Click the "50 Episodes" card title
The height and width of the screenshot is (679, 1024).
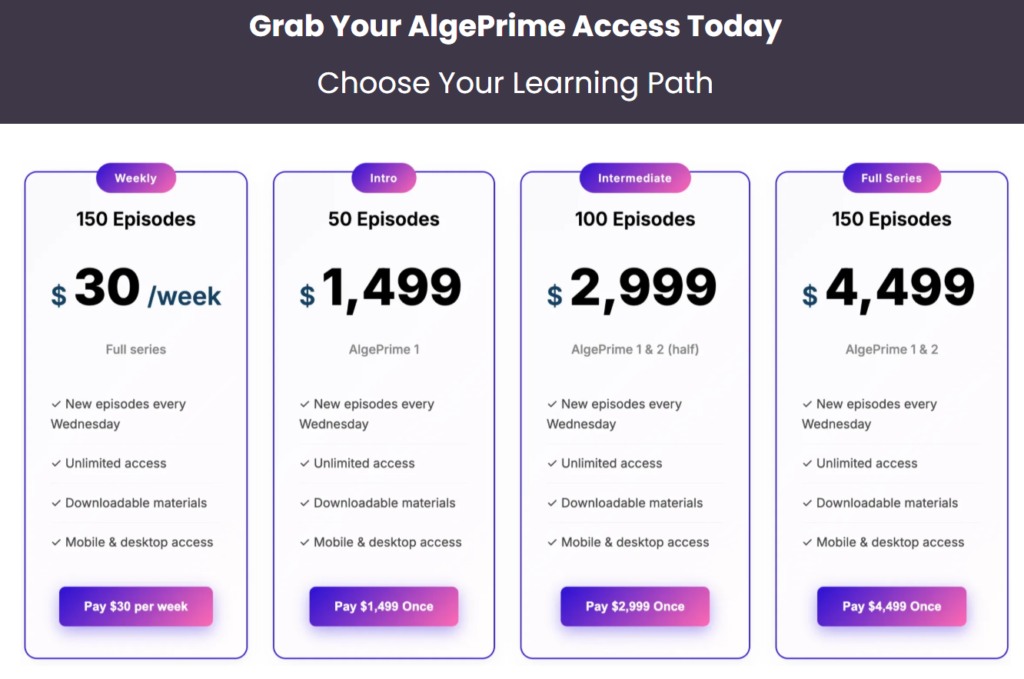tap(384, 219)
